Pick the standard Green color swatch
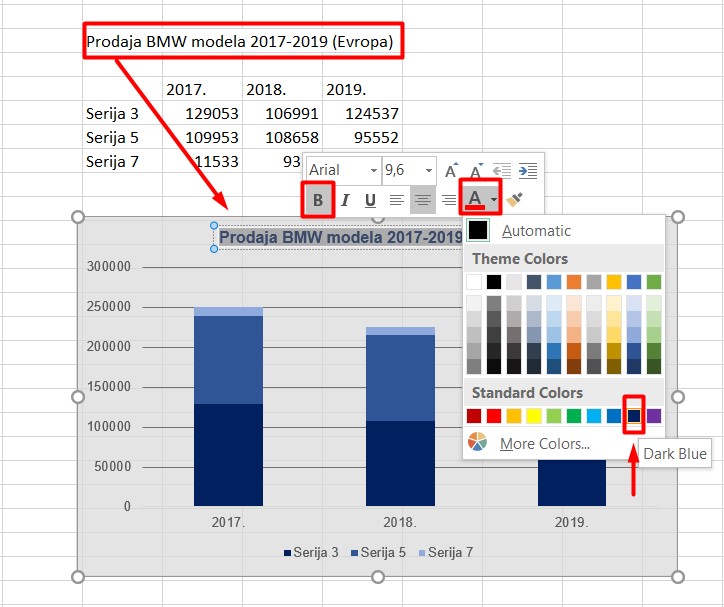724x607 pixels. pyautogui.click(x=574, y=416)
